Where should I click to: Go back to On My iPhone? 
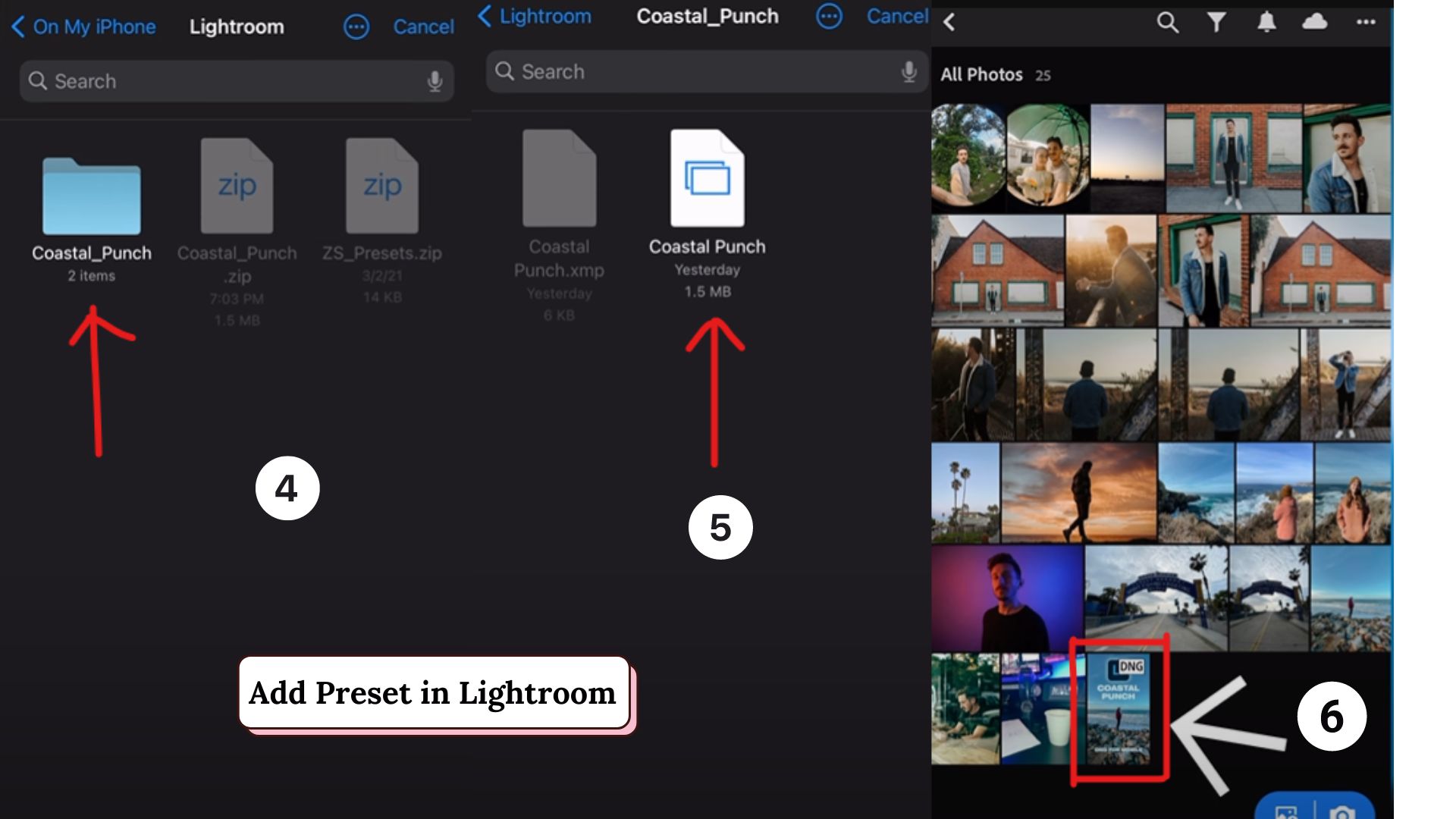pyautogui.click(x=83, y=27)
